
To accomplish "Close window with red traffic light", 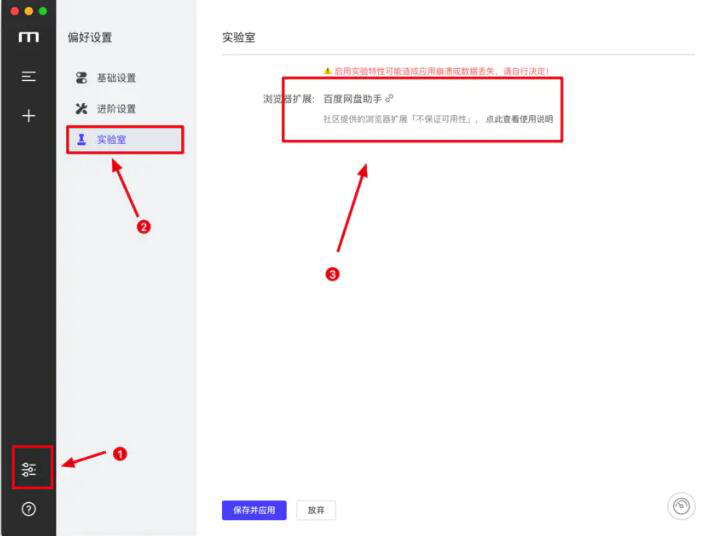I will 15,11.
